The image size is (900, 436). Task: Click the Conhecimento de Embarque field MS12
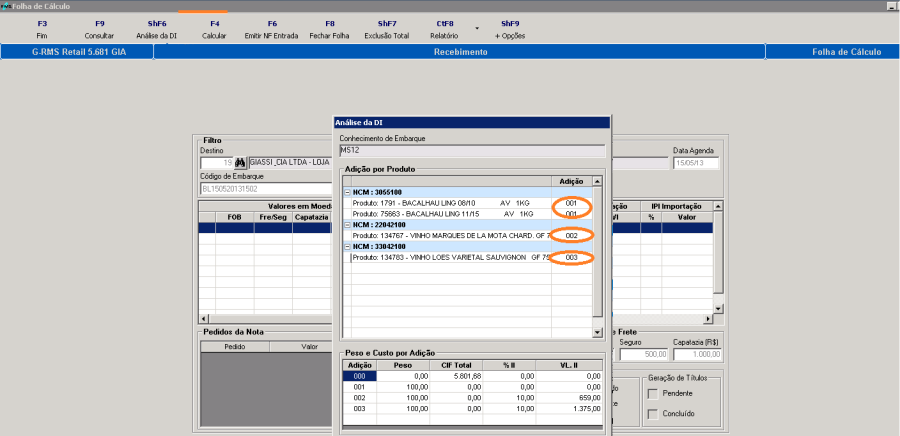(472, 151)
